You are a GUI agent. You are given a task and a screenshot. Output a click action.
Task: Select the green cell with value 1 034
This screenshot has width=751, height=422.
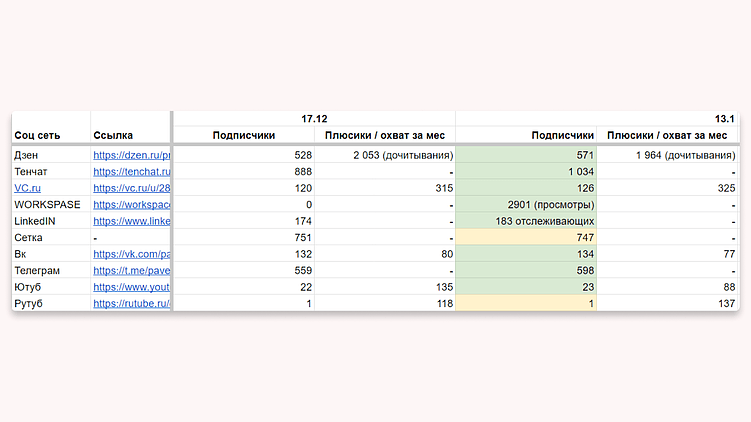[526, 172]
